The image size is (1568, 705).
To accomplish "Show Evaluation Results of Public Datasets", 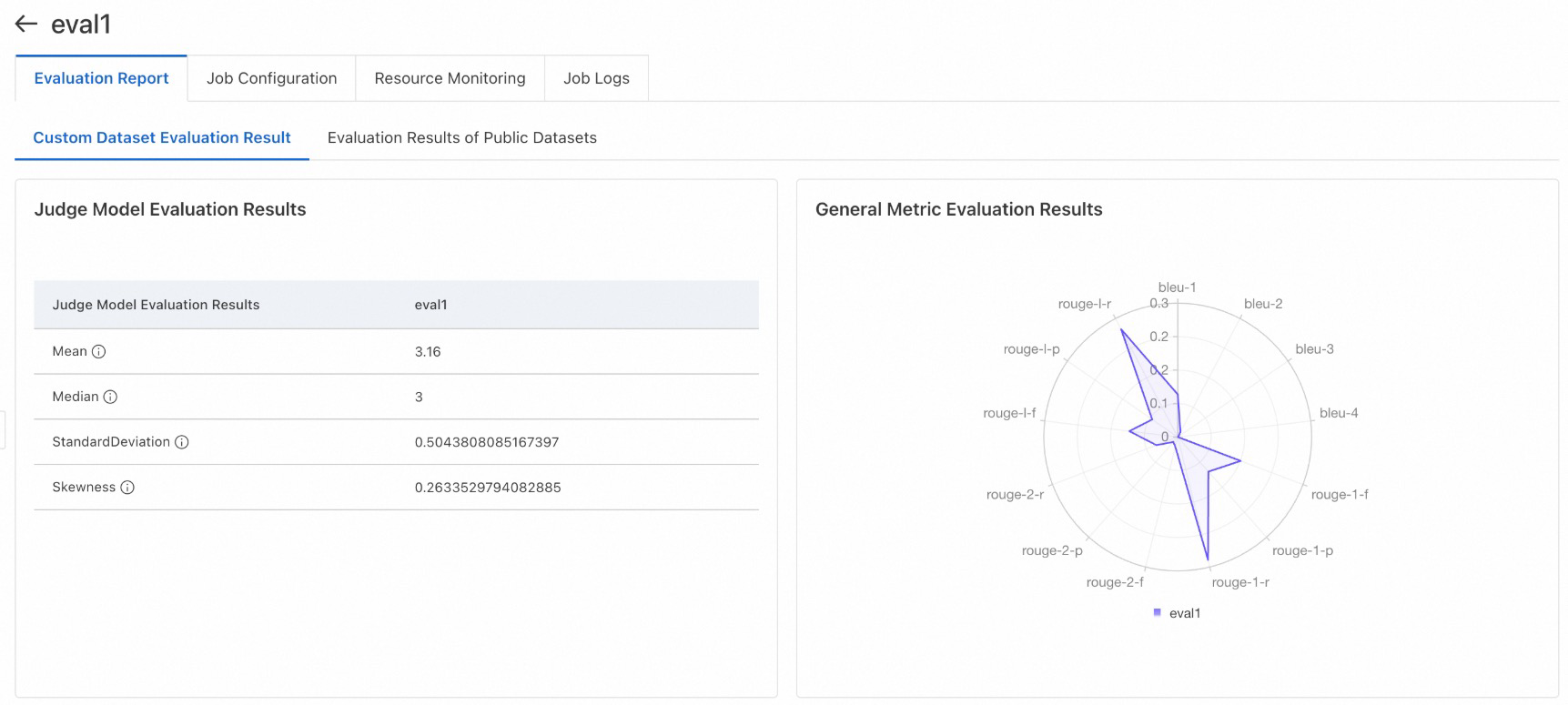I will [461, 137].
